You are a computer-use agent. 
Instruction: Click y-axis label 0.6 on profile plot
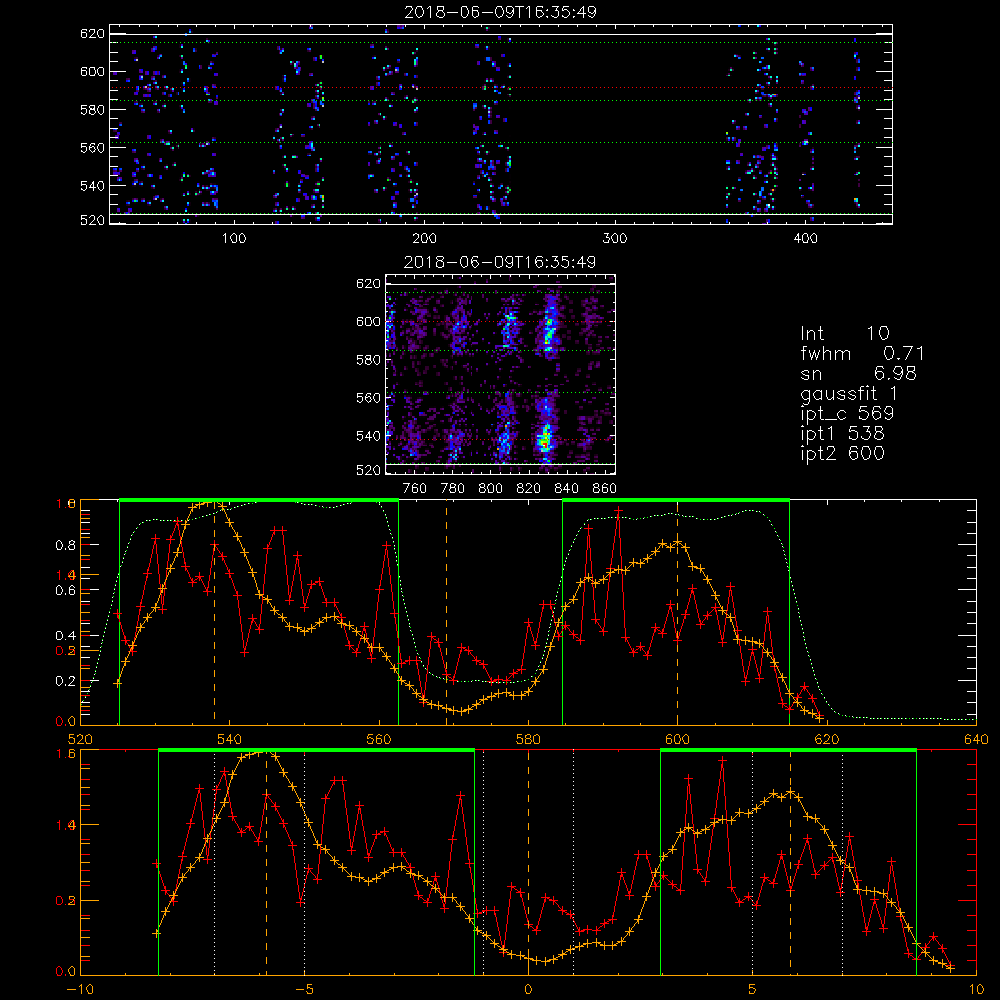tap(65, 591)
